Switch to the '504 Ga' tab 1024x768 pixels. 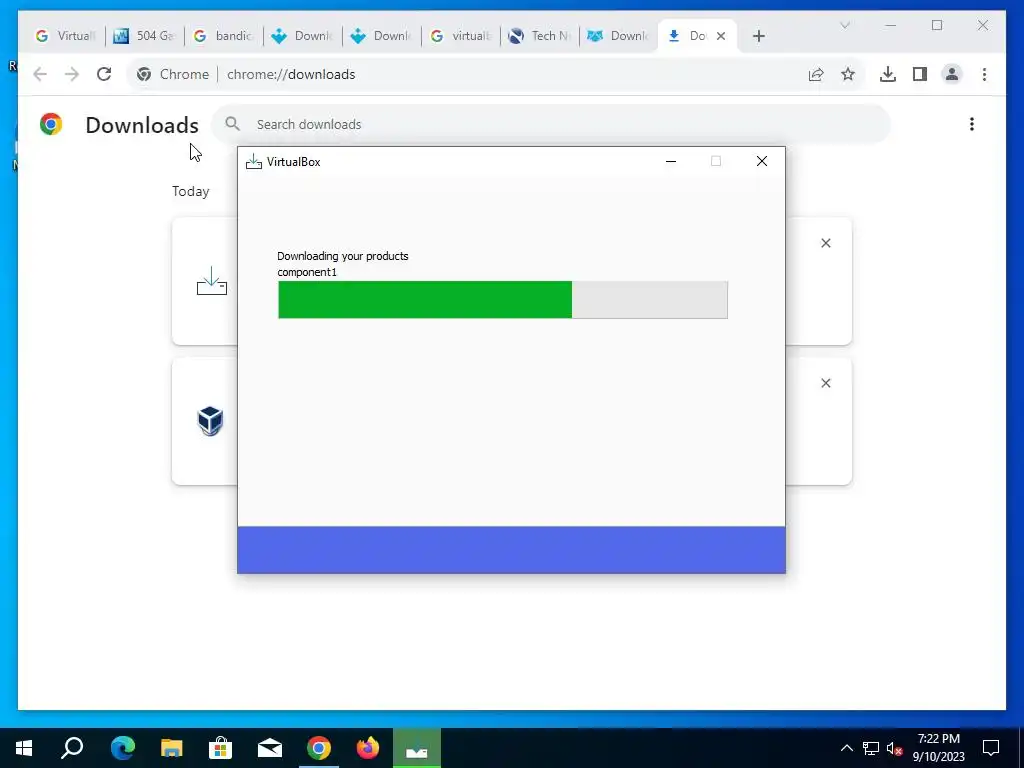point(144,36)
